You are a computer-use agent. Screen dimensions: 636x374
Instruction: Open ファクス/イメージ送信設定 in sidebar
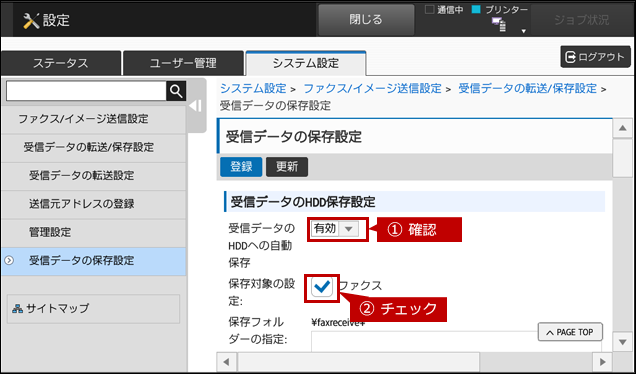[x=94, y=119]
